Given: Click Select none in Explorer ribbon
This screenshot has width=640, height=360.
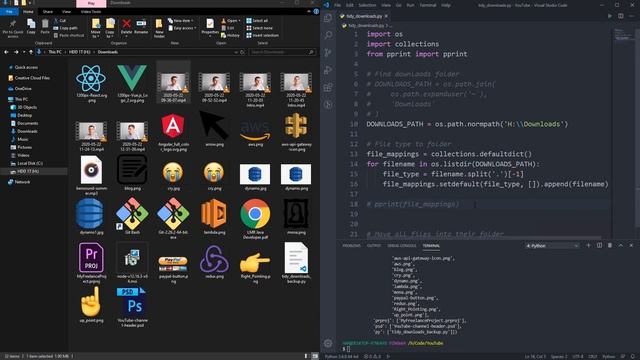Looking at the screenshot, I should click(x=259, y=28).
